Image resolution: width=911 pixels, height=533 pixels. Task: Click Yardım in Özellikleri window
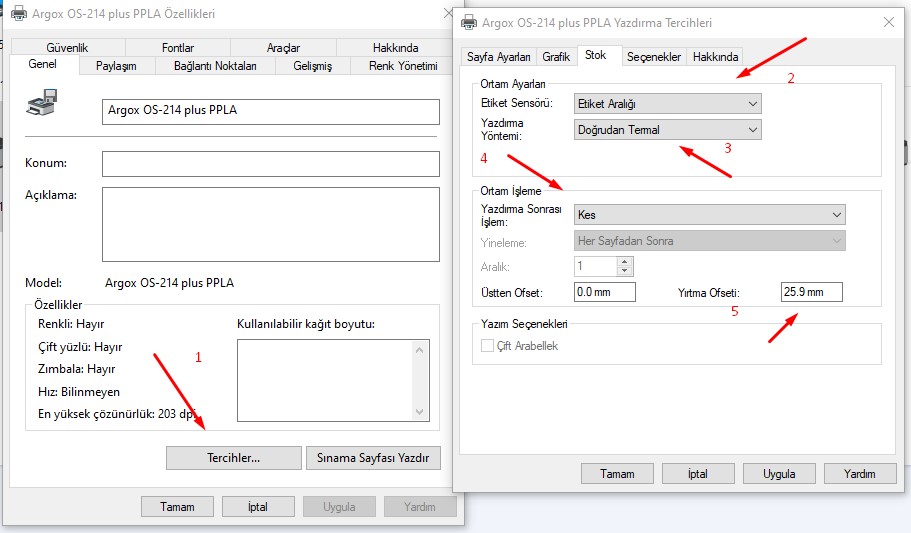click(x=420, y=507)
